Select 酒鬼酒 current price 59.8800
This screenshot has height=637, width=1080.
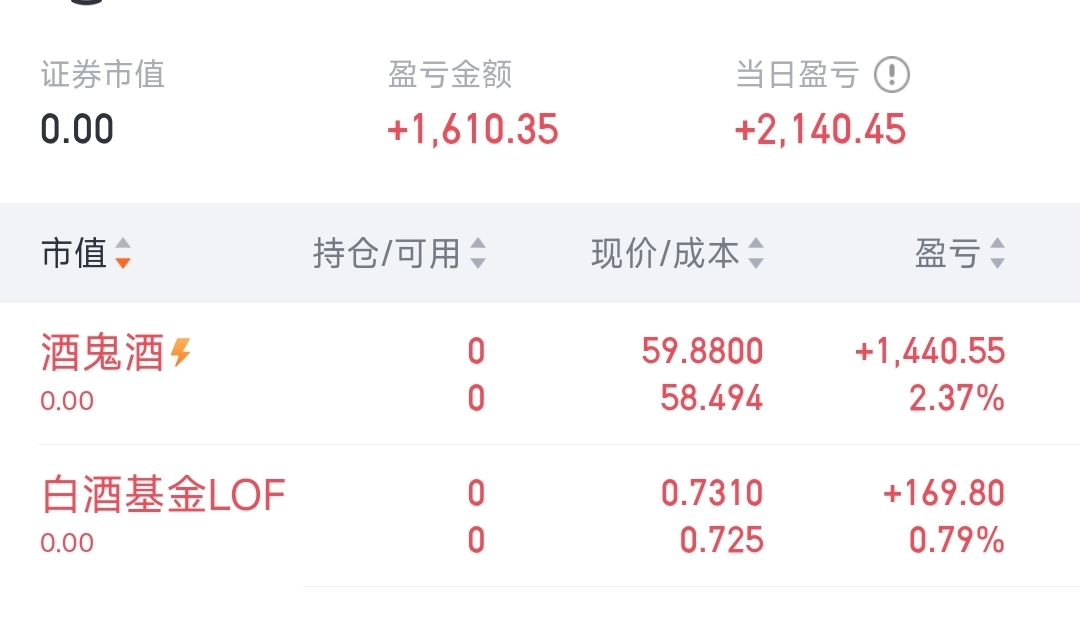[x=702, y=351]
